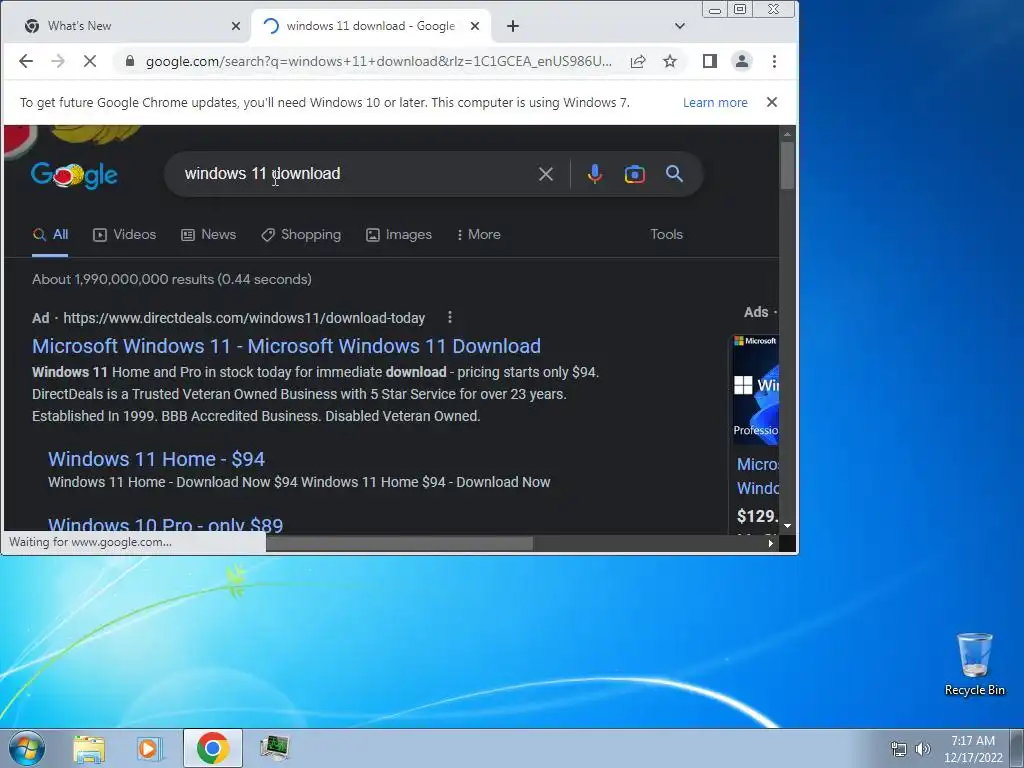Stop loading the page
The width and height of the screenshot is (1024, 768).
[89, 61]
